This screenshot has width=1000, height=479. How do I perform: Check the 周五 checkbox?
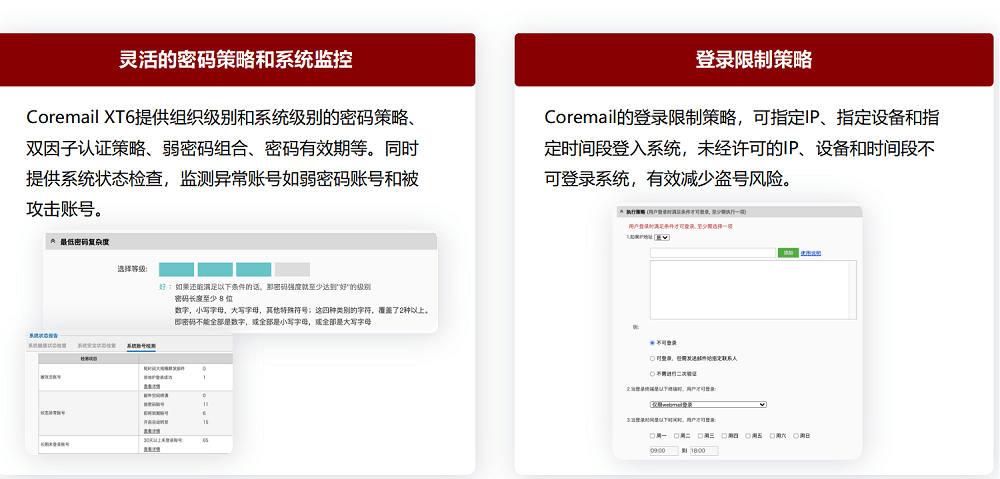click(748, 436)
